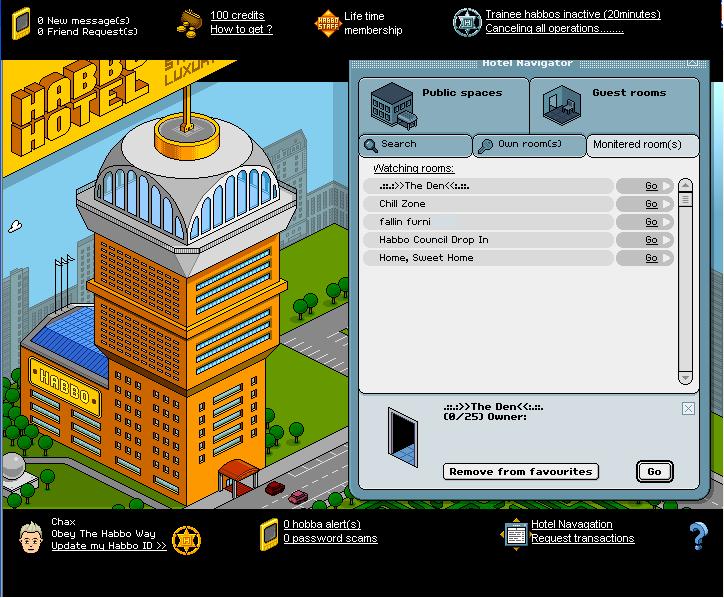Image resolution: width=724 pixels, height=598 pixels.
Task: Select .::.:>>The Den<<:.::. list row
Action: tap(489, 186)
